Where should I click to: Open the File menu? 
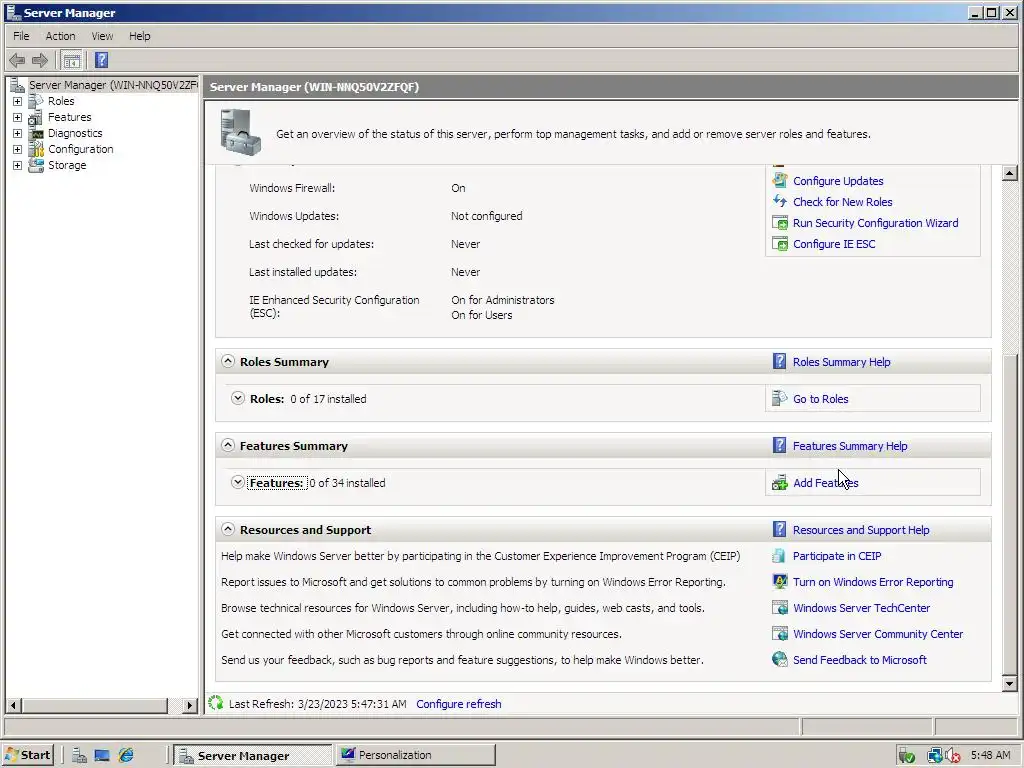pyautogui.click(x=21, y=36)
